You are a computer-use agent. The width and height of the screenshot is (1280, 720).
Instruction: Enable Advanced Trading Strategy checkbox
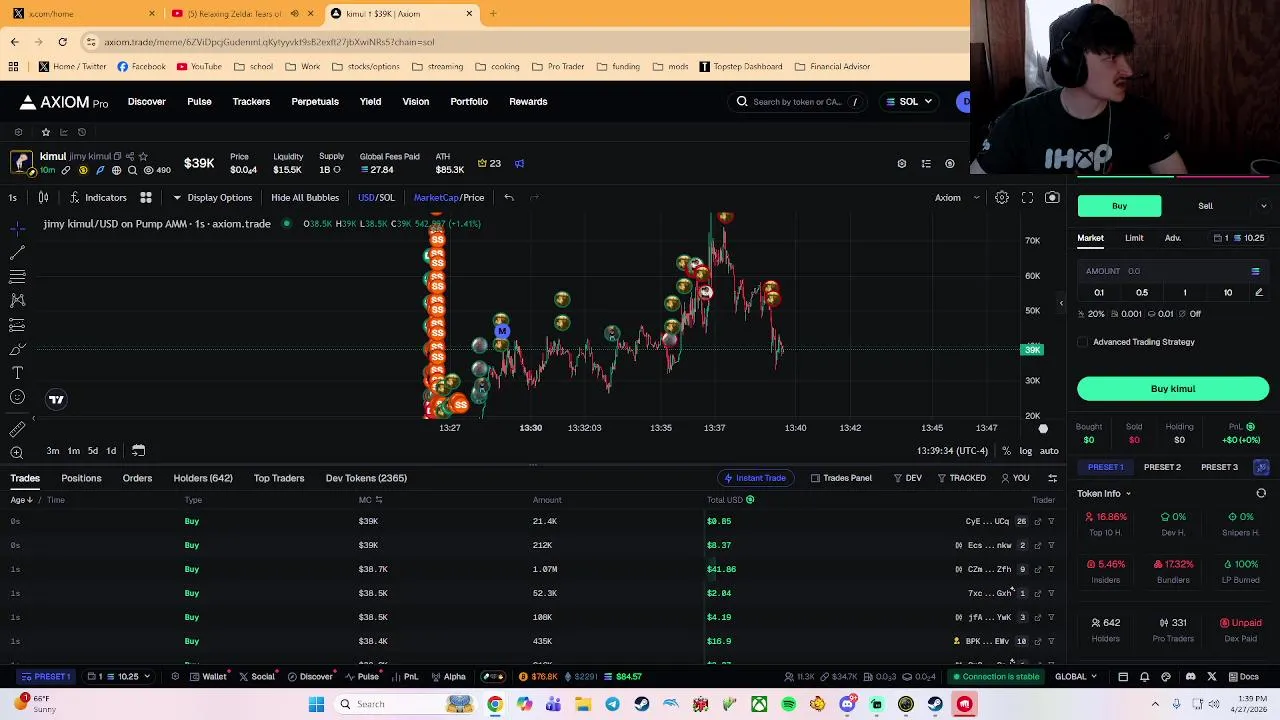click(1083, 342)
